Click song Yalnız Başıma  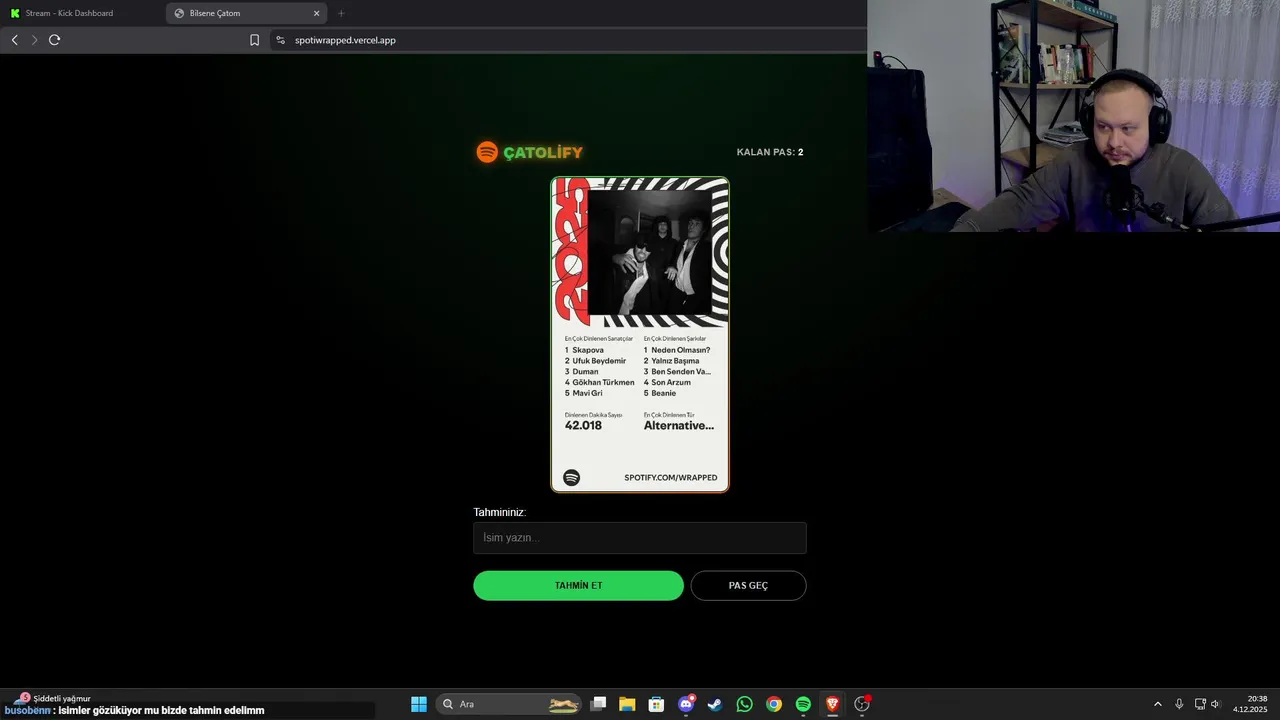(x=675, y=361)
